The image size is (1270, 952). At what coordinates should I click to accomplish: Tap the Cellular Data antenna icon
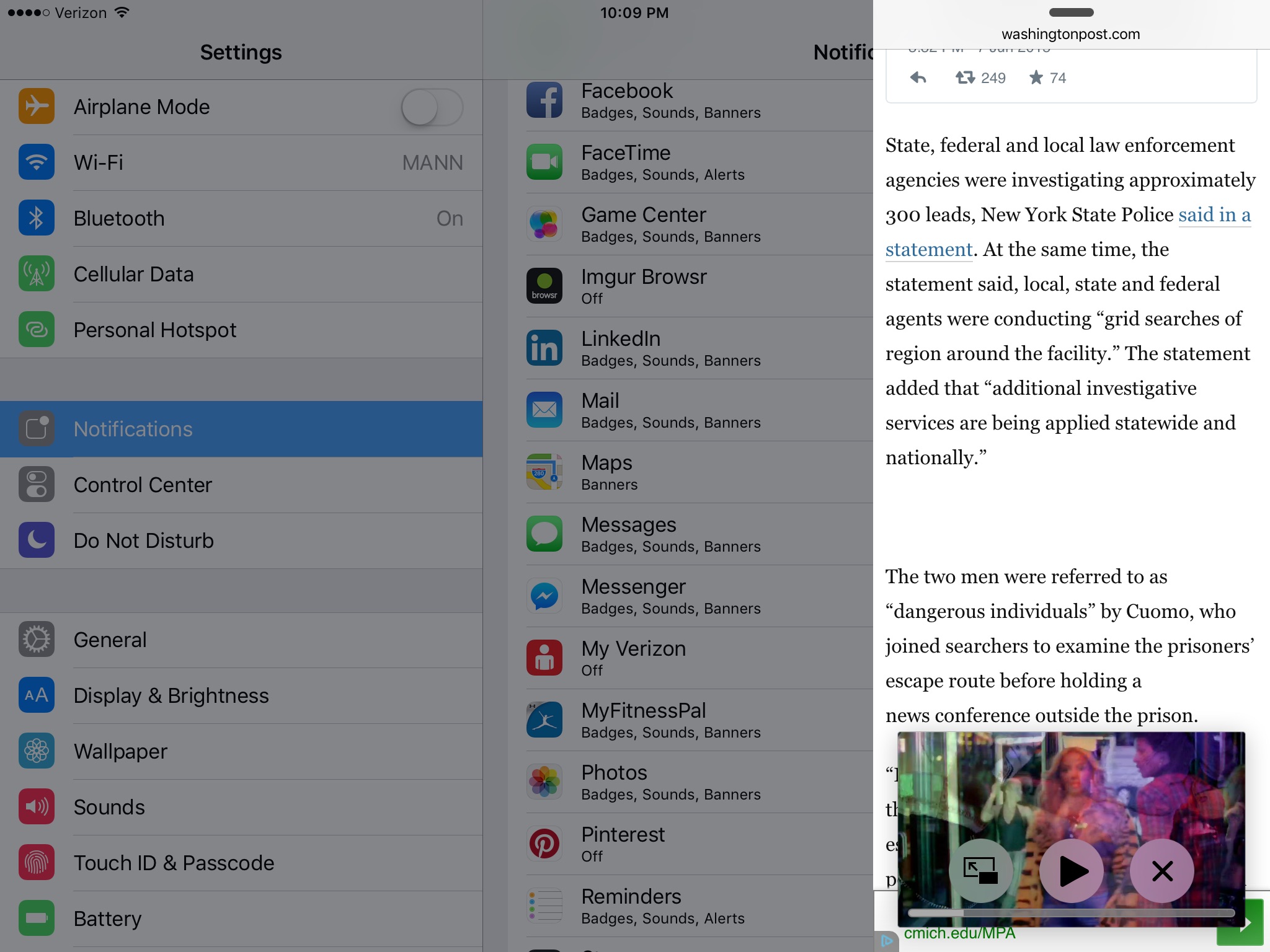37,274
